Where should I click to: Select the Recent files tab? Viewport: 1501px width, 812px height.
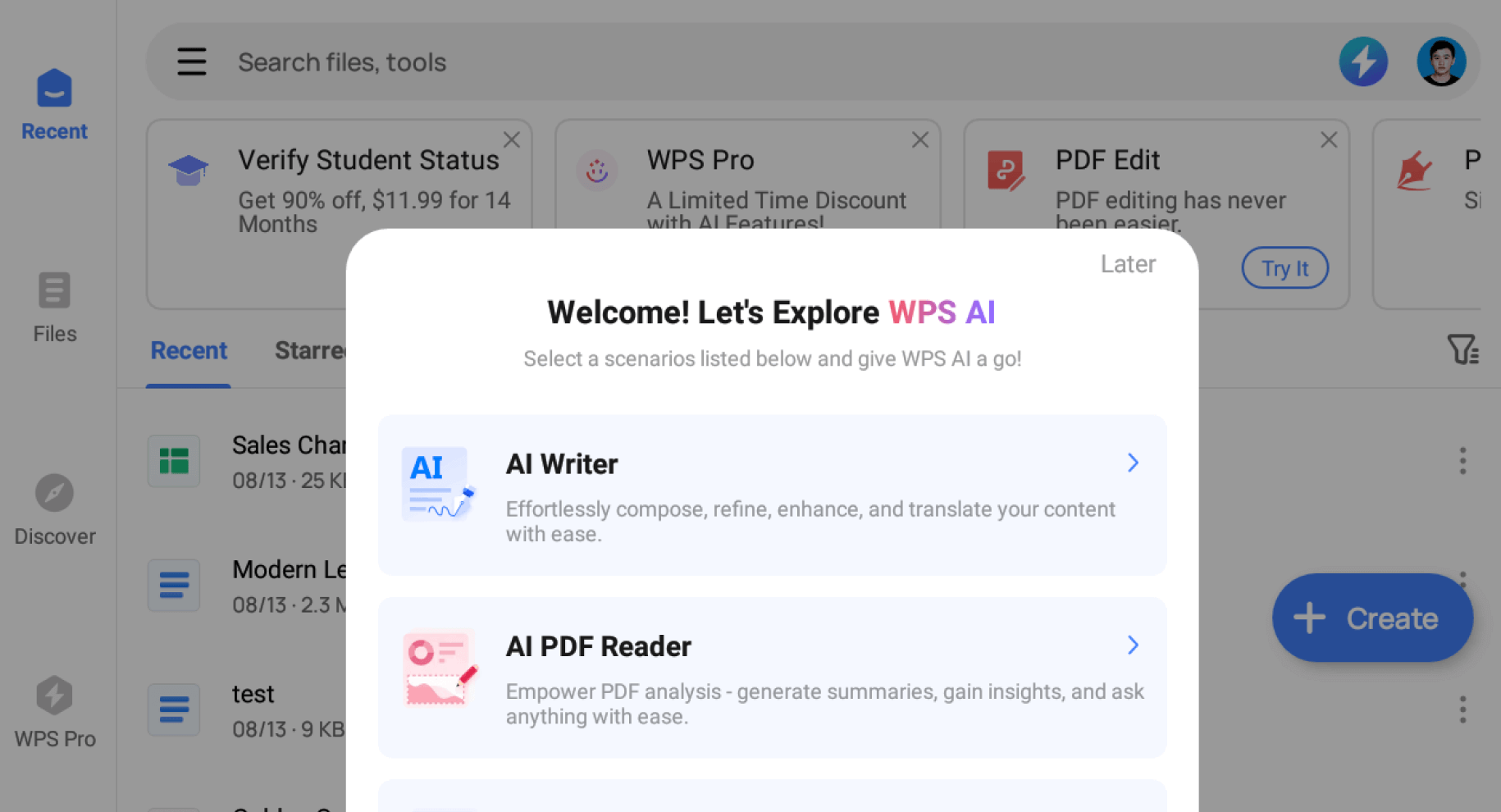[188, 350]
